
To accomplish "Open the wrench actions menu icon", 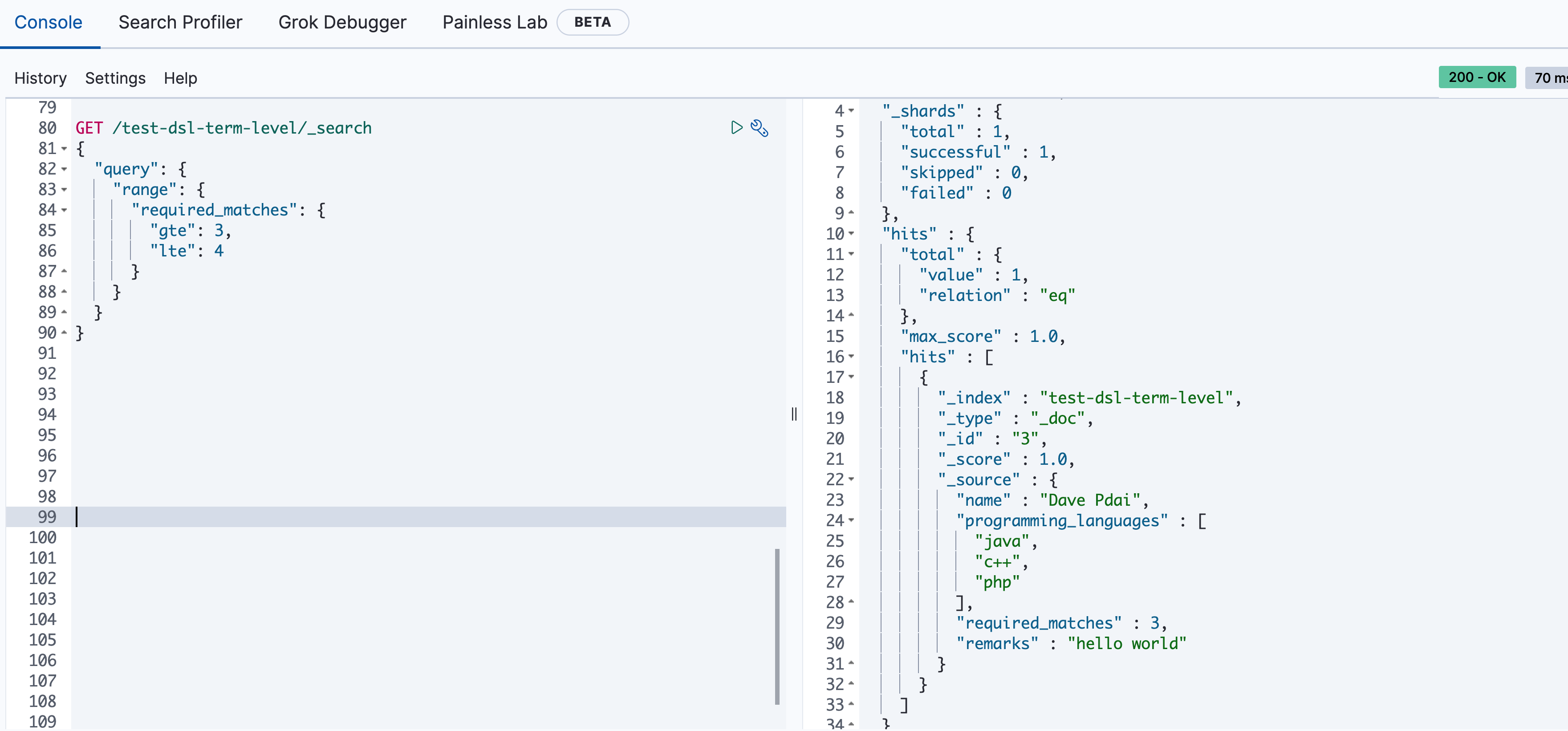I will tap(759, 128).
